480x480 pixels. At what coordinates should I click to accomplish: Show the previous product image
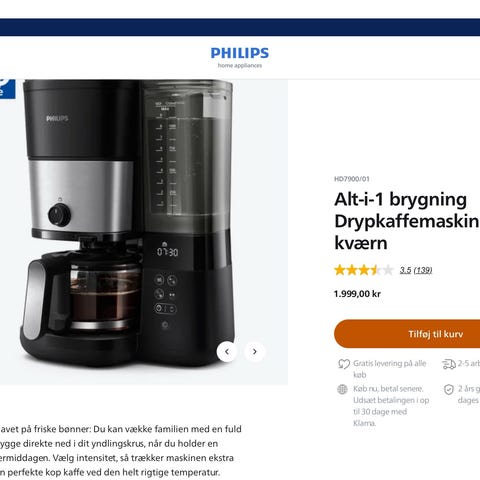pos(227,351)
